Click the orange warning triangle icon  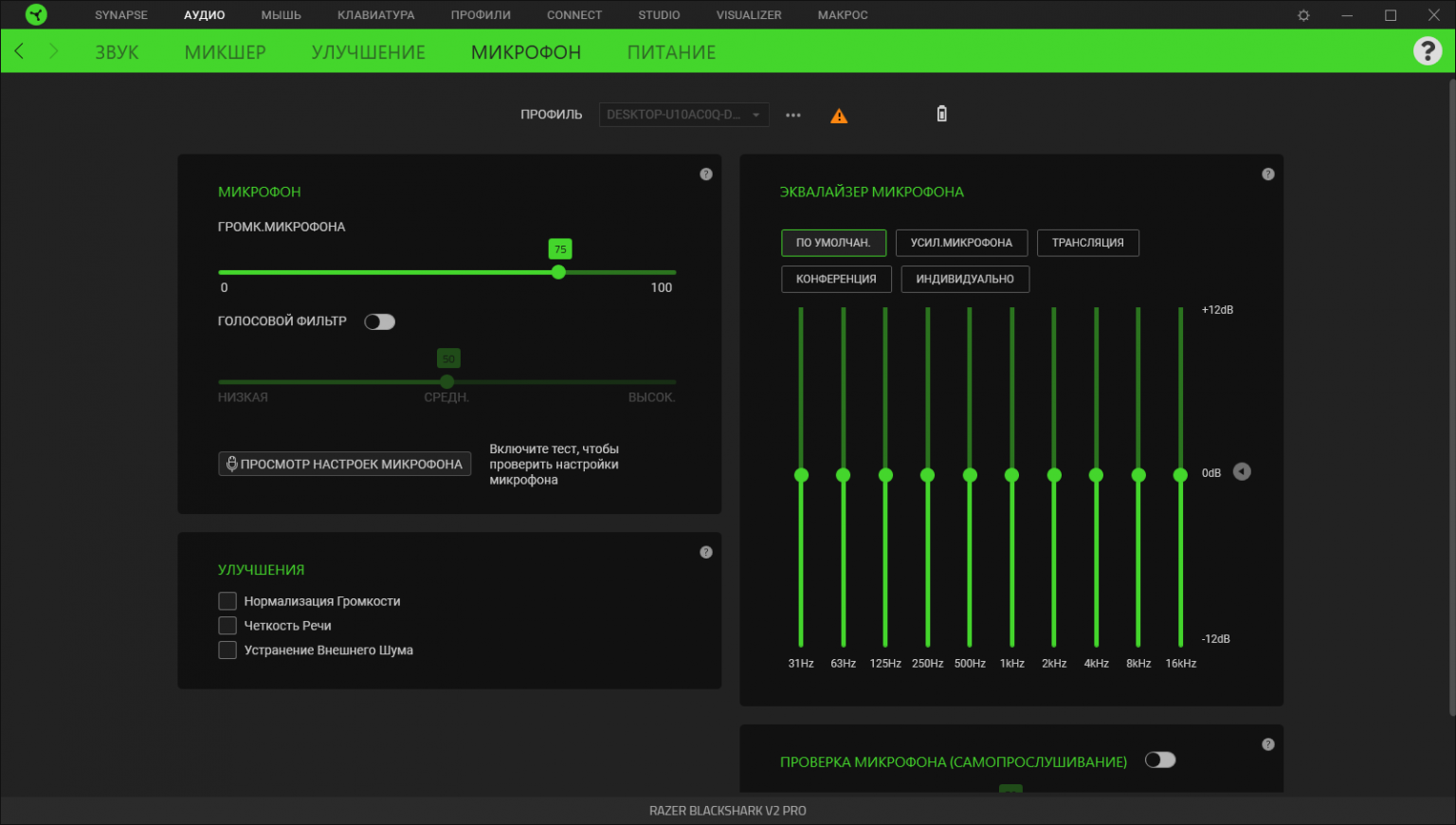point(839,116)
